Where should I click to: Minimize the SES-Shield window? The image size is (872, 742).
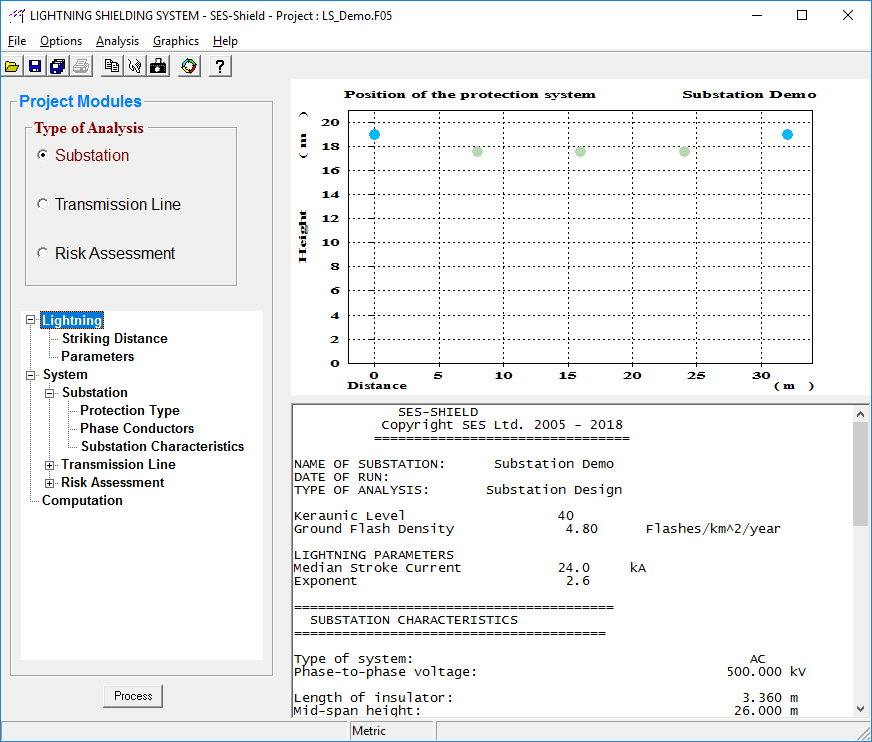(x=757, y=15)
